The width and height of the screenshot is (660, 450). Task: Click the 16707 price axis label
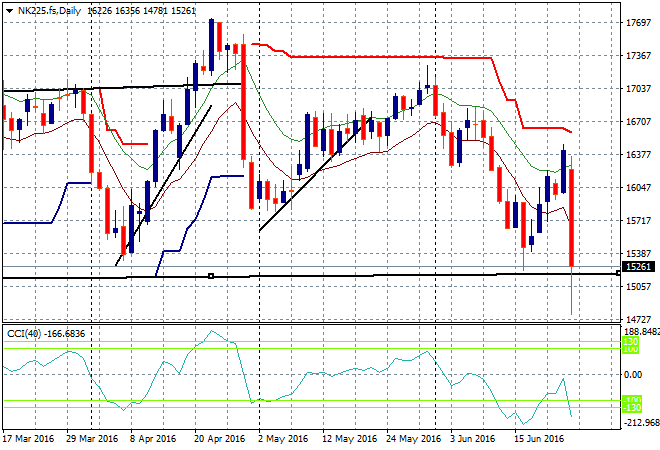point(638,121)
